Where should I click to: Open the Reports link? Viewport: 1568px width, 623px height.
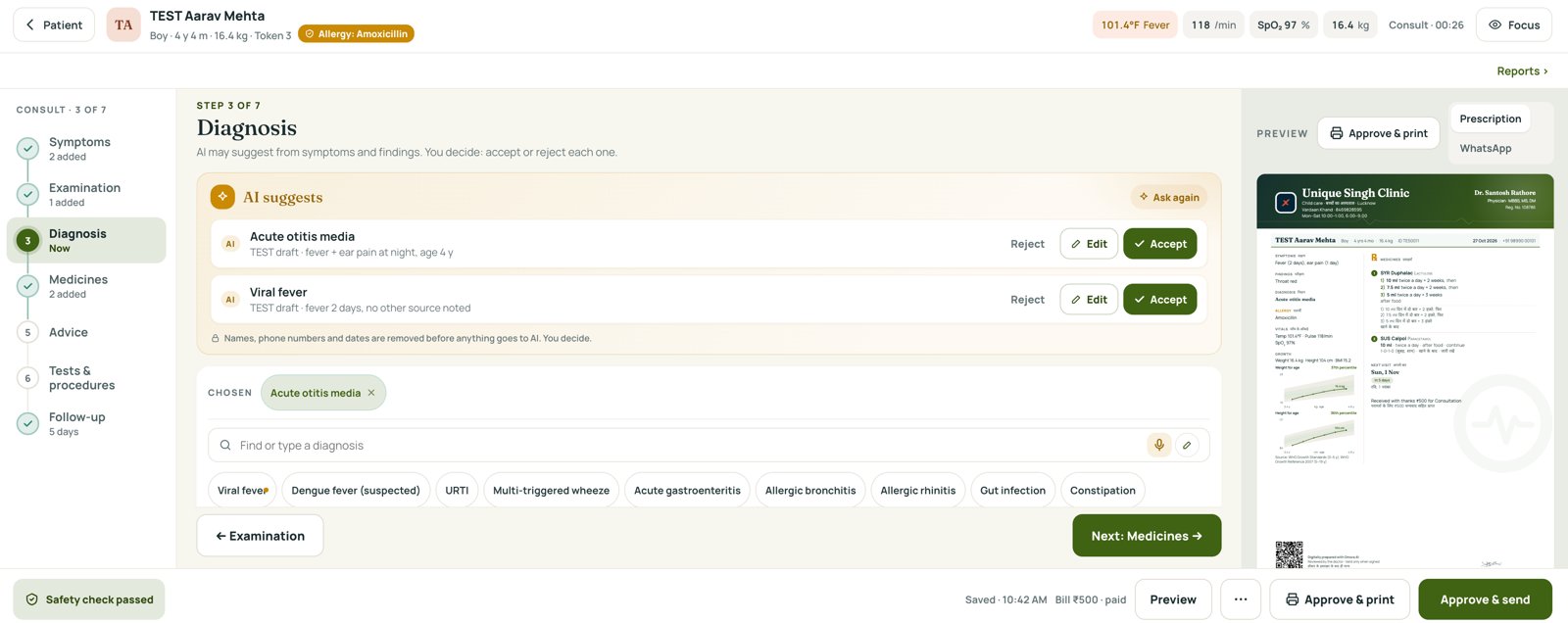1522,71
